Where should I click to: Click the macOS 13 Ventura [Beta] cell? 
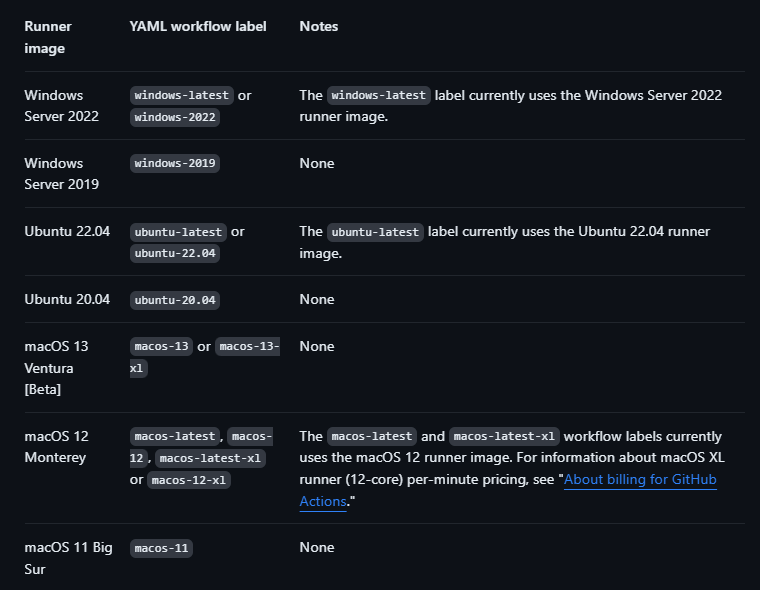(56, 368)
